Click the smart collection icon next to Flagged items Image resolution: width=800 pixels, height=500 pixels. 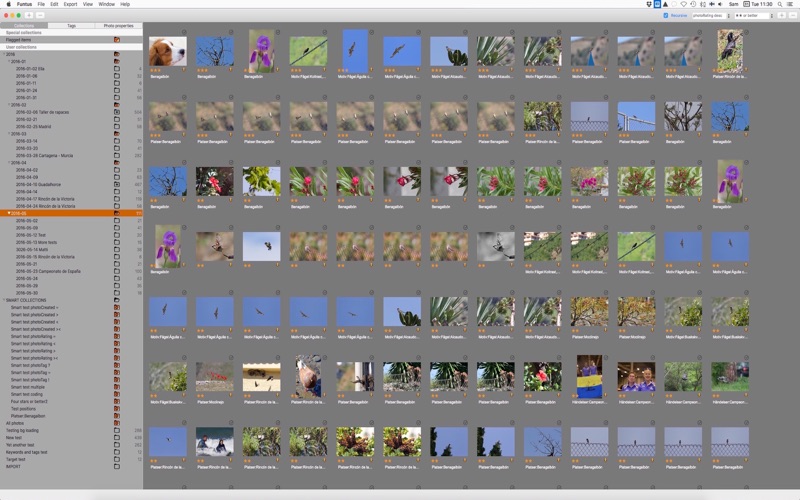[x=117, y=39]
